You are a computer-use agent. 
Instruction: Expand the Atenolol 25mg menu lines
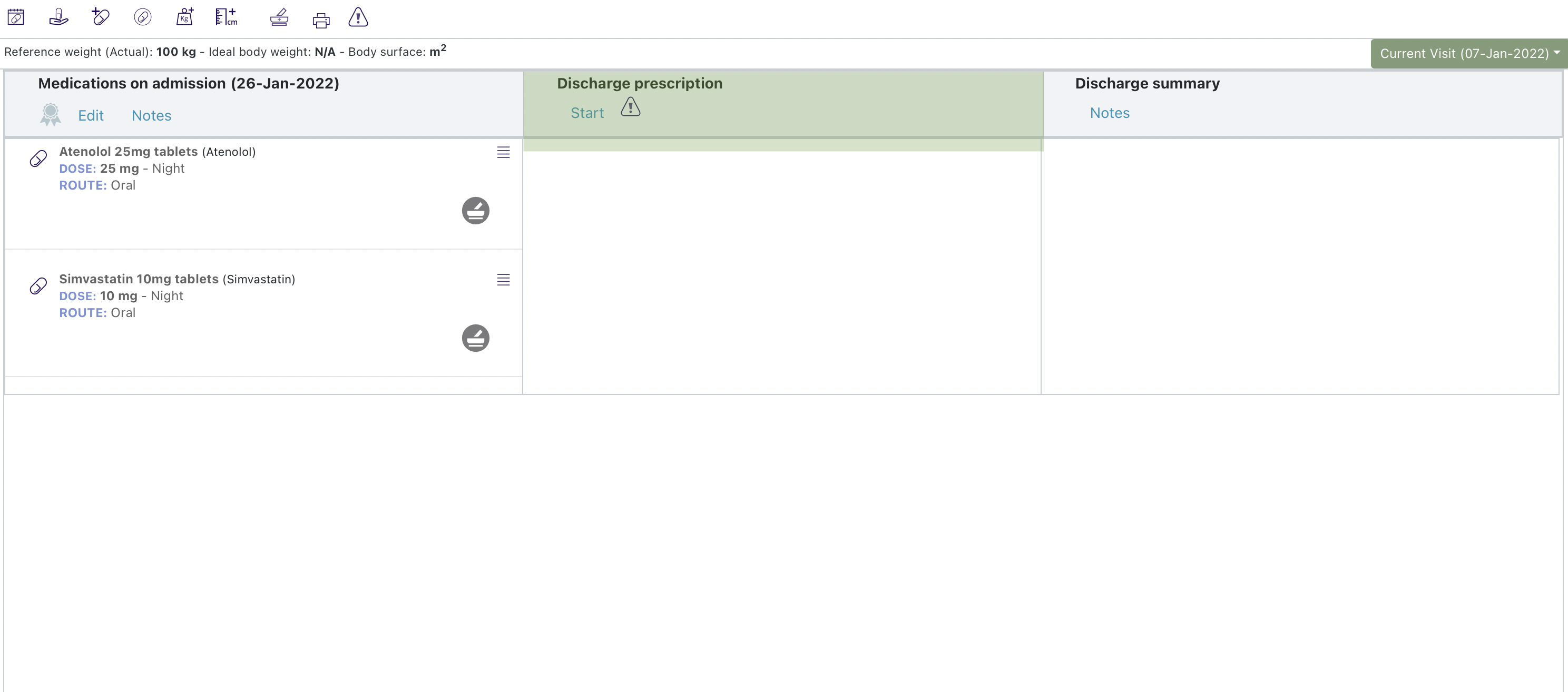click(x=503, y=152)
